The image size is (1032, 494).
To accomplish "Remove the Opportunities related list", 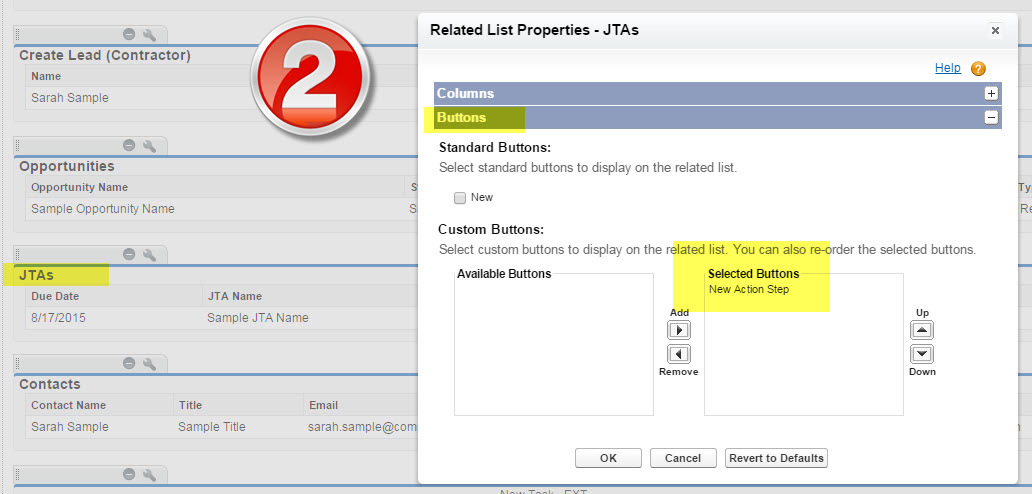I will pos(129,145).
